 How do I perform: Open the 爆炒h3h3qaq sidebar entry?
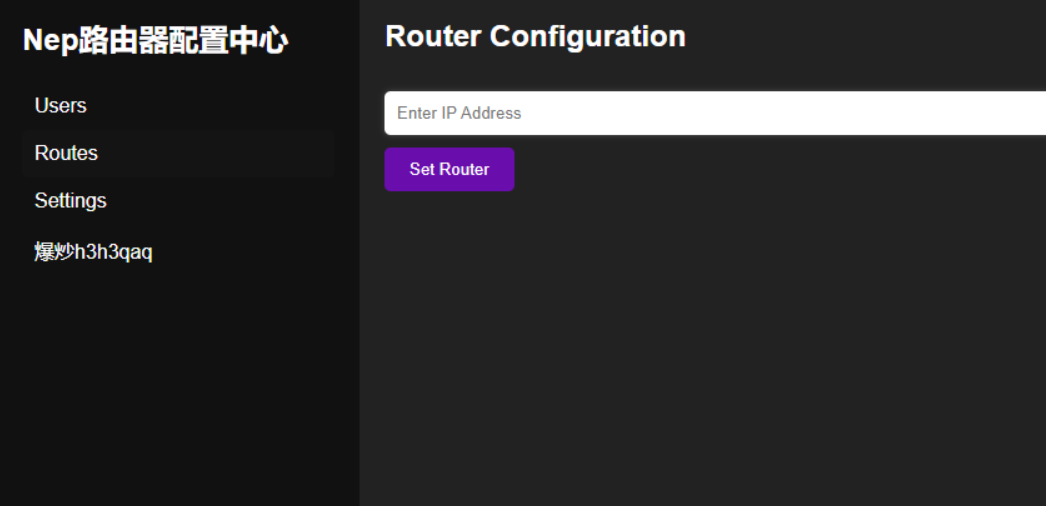point(93,252)
